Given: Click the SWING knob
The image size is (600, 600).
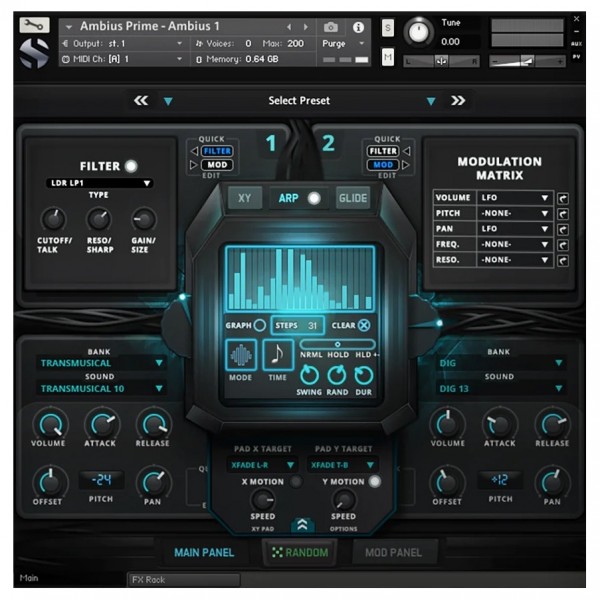Looking at the screenshot, I should pos(309,375).
